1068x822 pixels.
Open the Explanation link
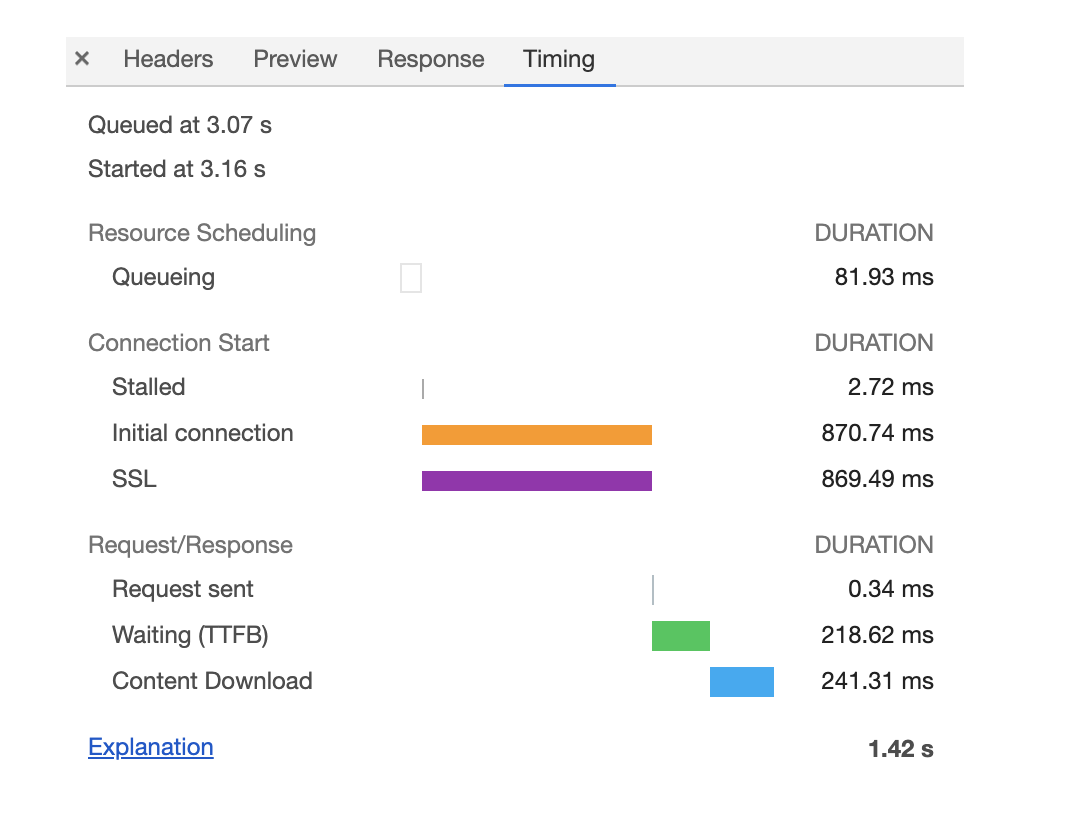(151, 747)
